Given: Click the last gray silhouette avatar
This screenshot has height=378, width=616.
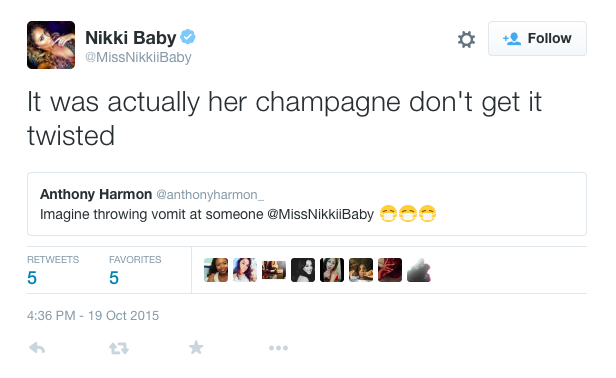Looking at the screenshot, I should coord(419,270).
